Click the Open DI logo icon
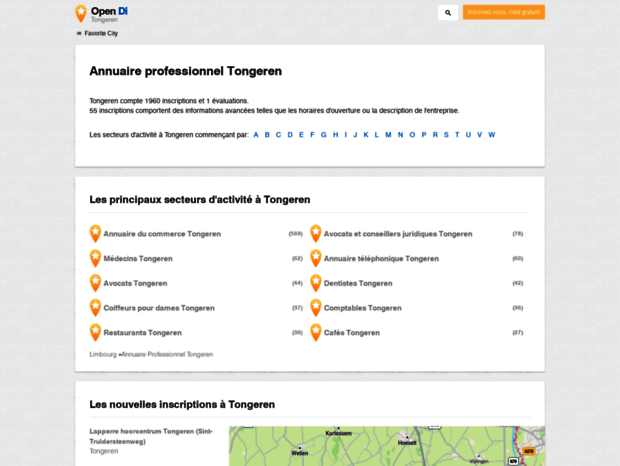 (81, 13)
